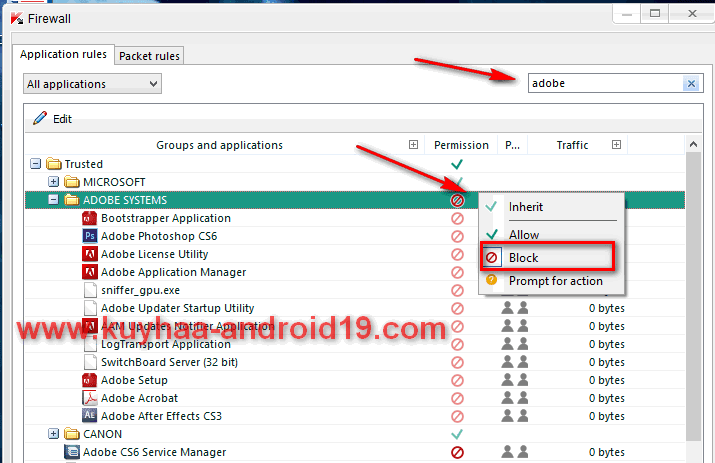This screenshot has width=715, height=463.
Task: Click users icon in SwitchBoard Server row
Action: 515,362
